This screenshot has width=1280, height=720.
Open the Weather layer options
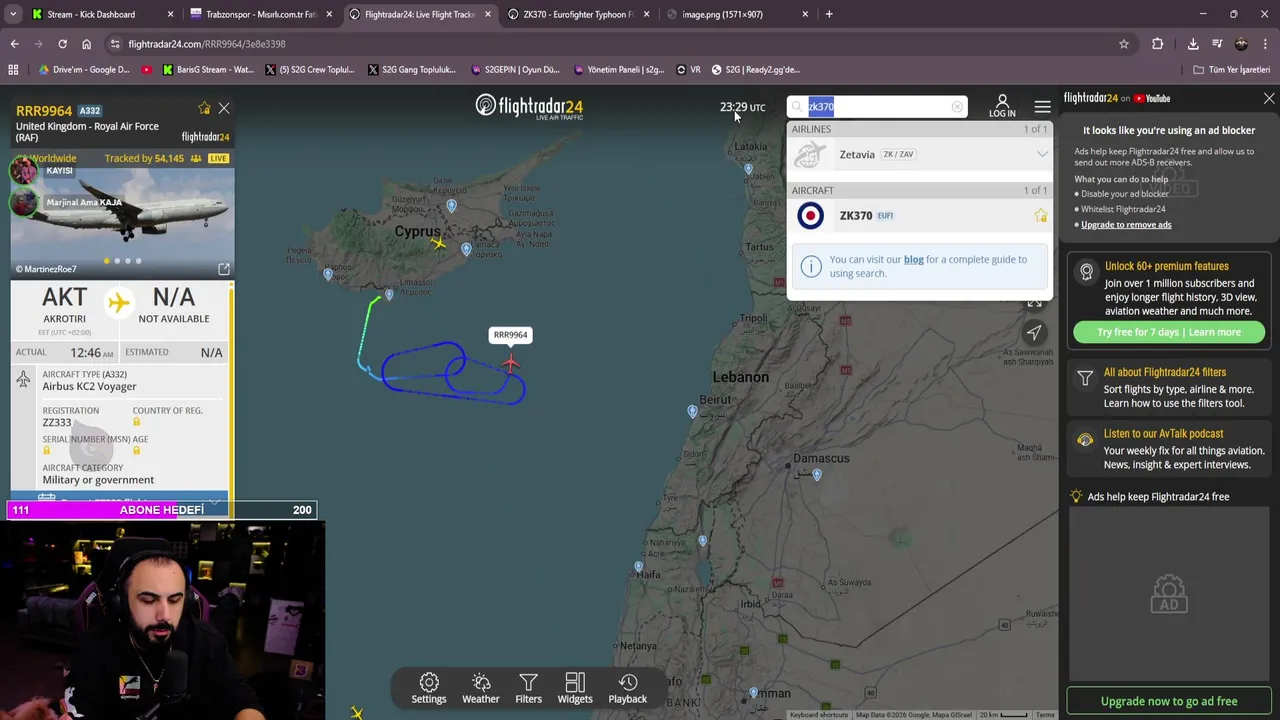[480, 689]
